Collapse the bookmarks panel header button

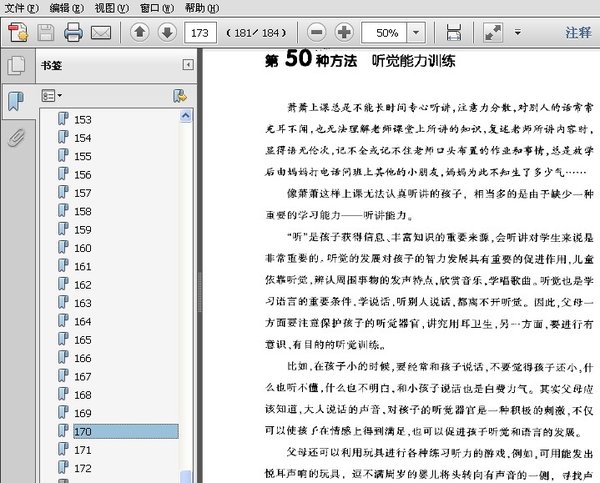point(187,65)
